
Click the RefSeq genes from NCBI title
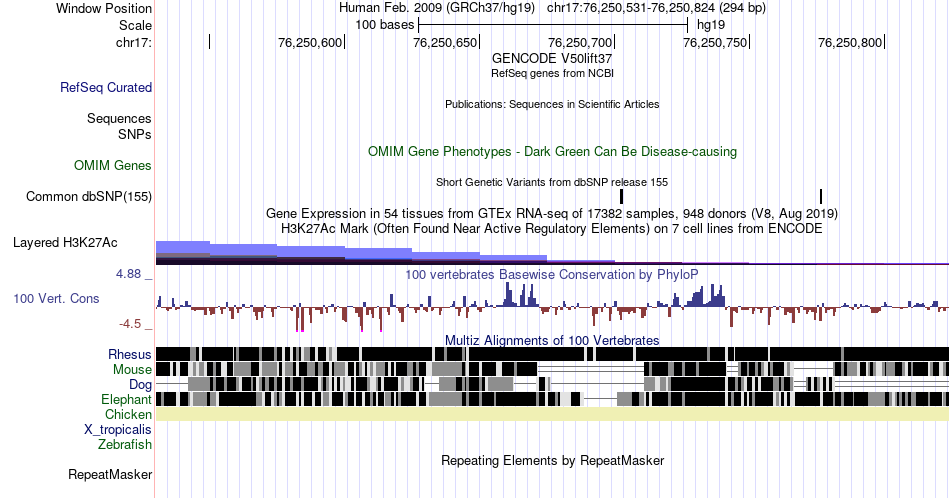pyautogui.click(x=552, y=73)
